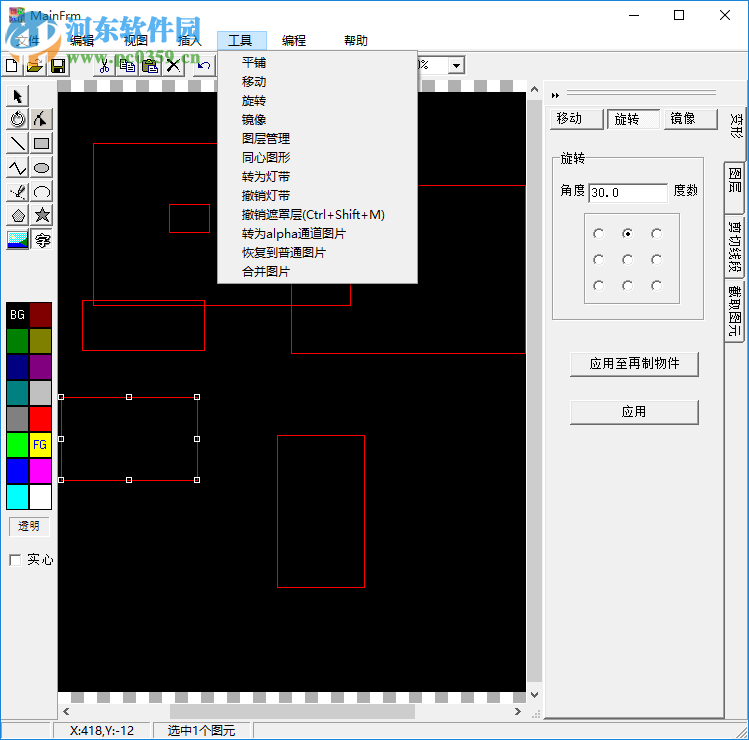Viewport: 749px width, 740px height.
Task: Pick the magenta color swatch
Action: 41,471
